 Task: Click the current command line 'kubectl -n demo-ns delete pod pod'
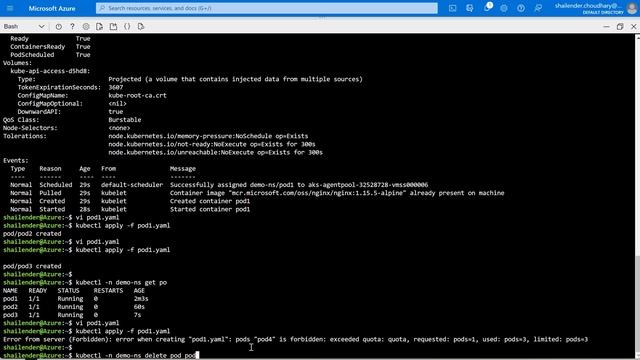click(x=136, y=356)
